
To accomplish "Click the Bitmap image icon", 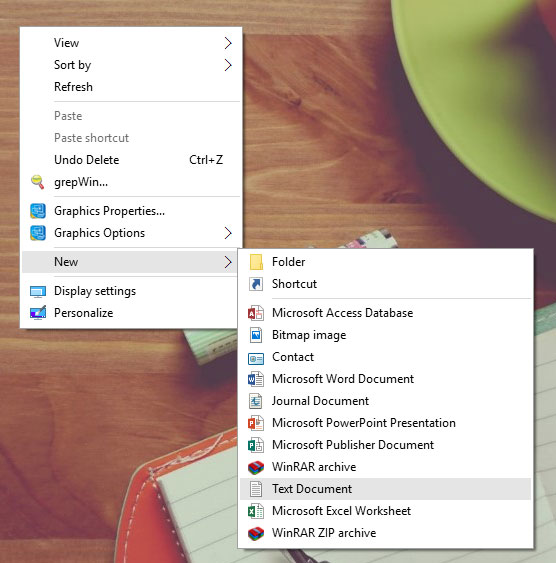I will 256,335.
